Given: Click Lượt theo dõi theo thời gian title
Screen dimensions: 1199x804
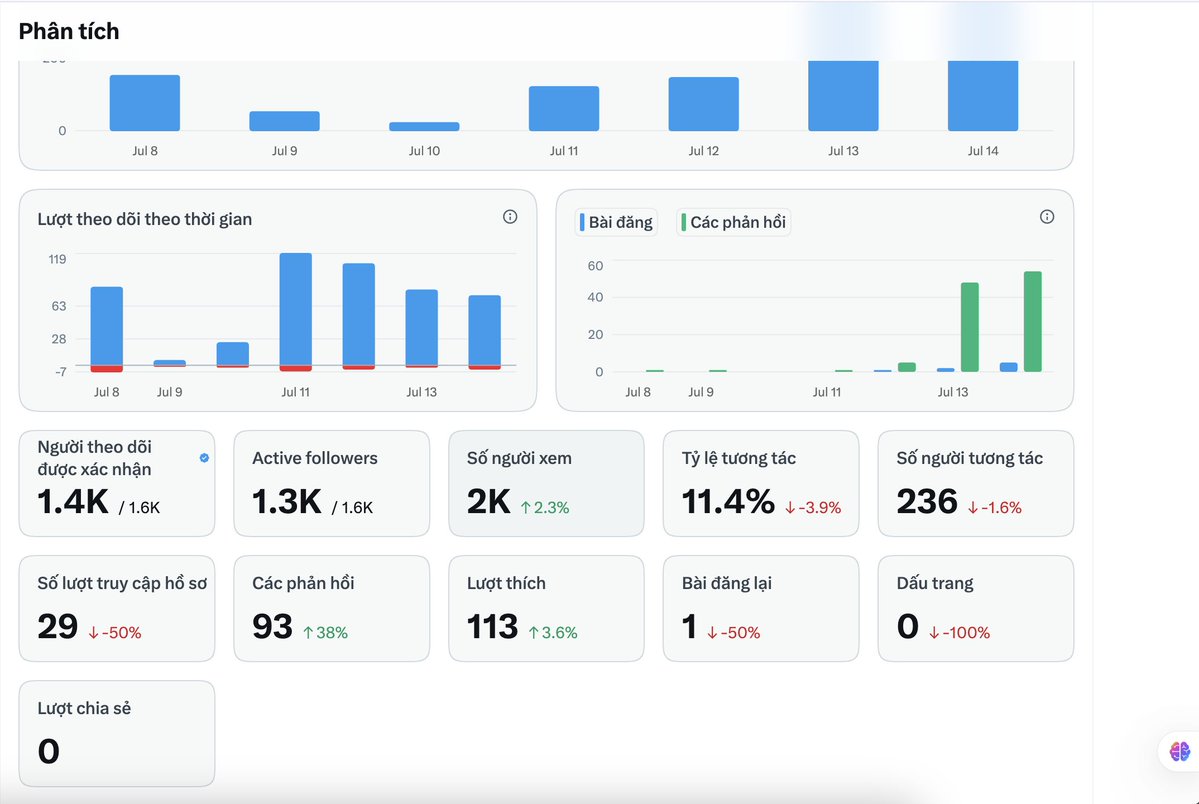Looking at the screenshot, I should 145,219.
